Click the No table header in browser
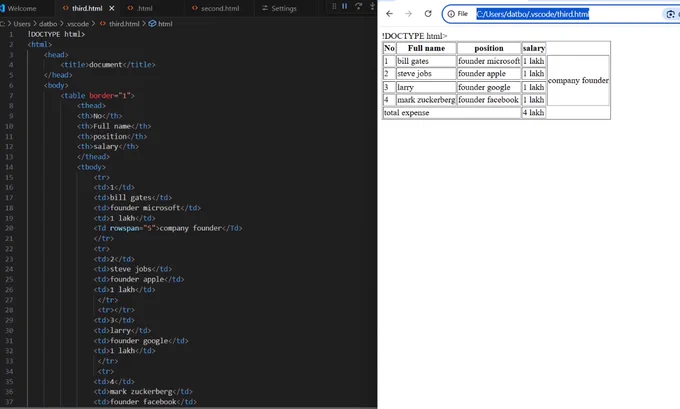The width and height of the screenshot is (680, 409). pyautogui.click(x=389, y=48)
